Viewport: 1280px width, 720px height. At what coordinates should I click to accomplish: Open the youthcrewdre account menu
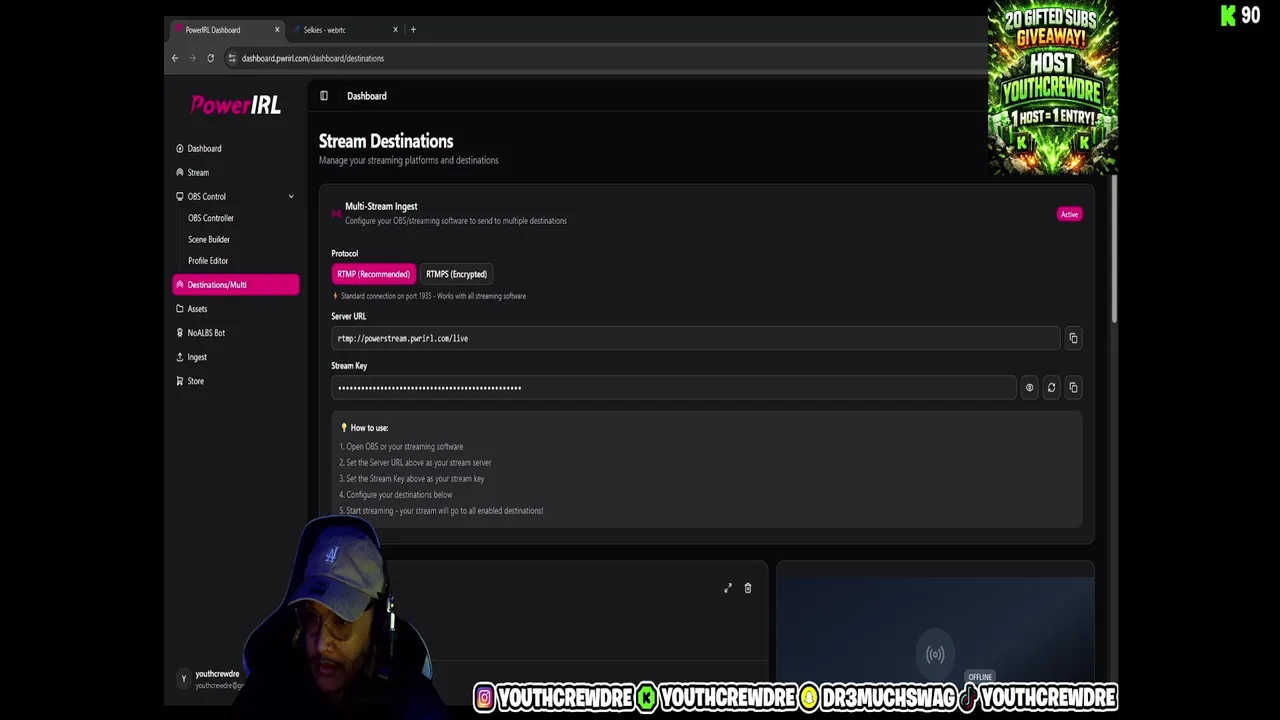212,679
